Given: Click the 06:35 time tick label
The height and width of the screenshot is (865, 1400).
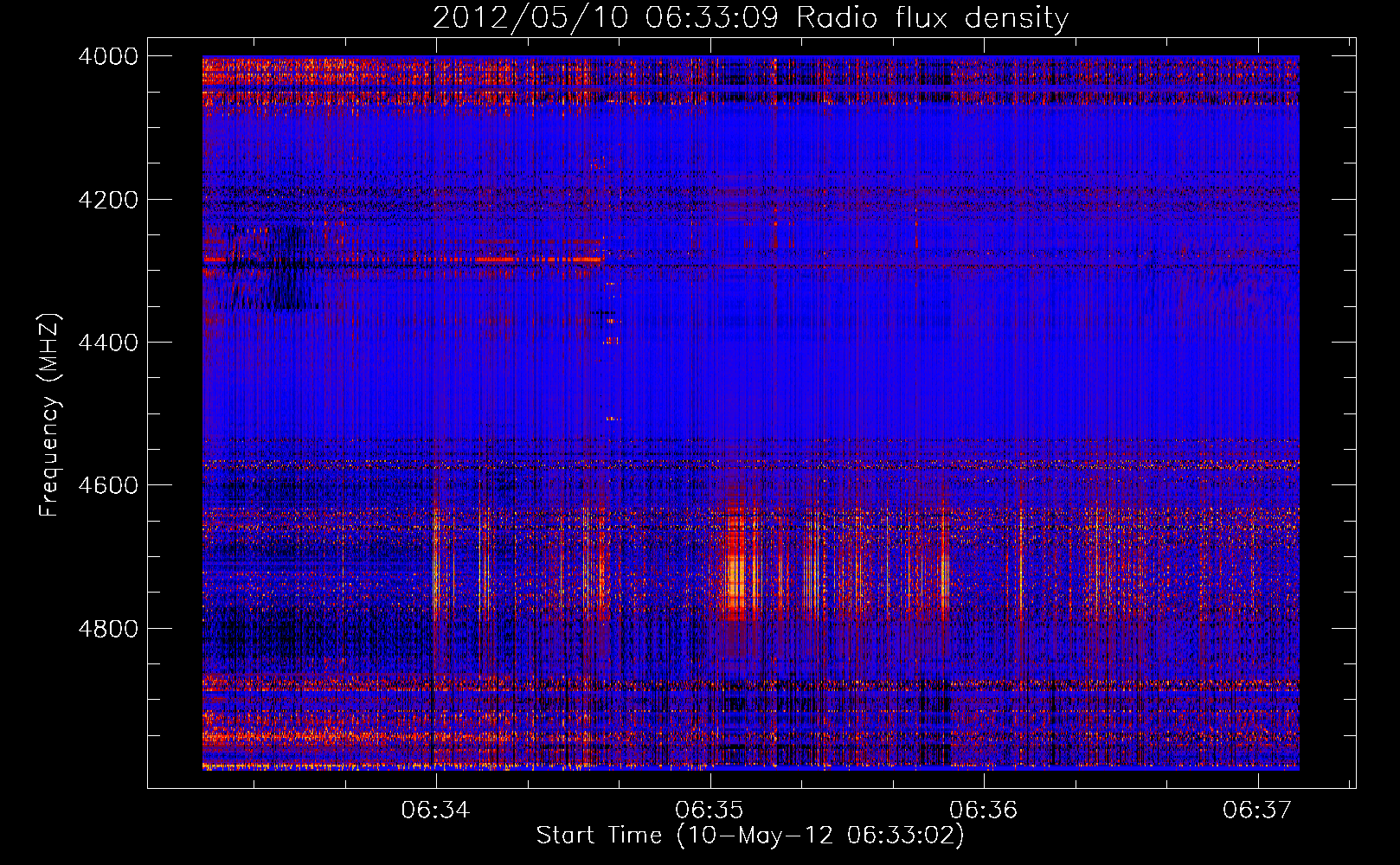Looking at the screenshot, I should click(x=710, y=810).
